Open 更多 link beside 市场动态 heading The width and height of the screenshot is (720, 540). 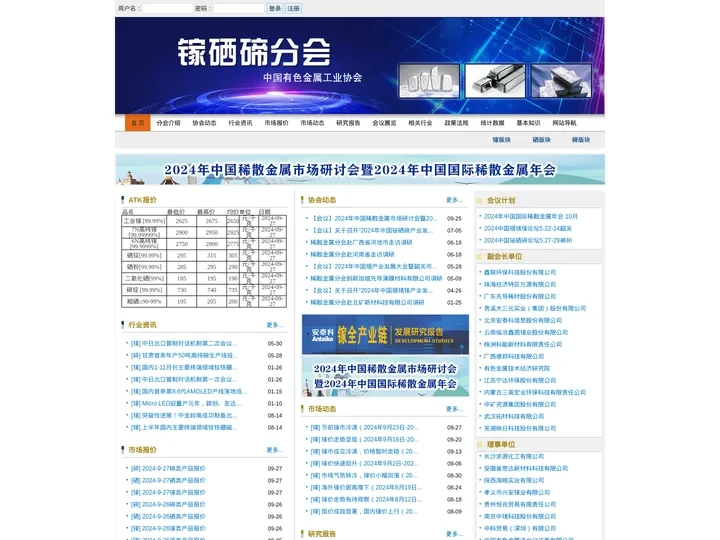[x=454, y=409]
